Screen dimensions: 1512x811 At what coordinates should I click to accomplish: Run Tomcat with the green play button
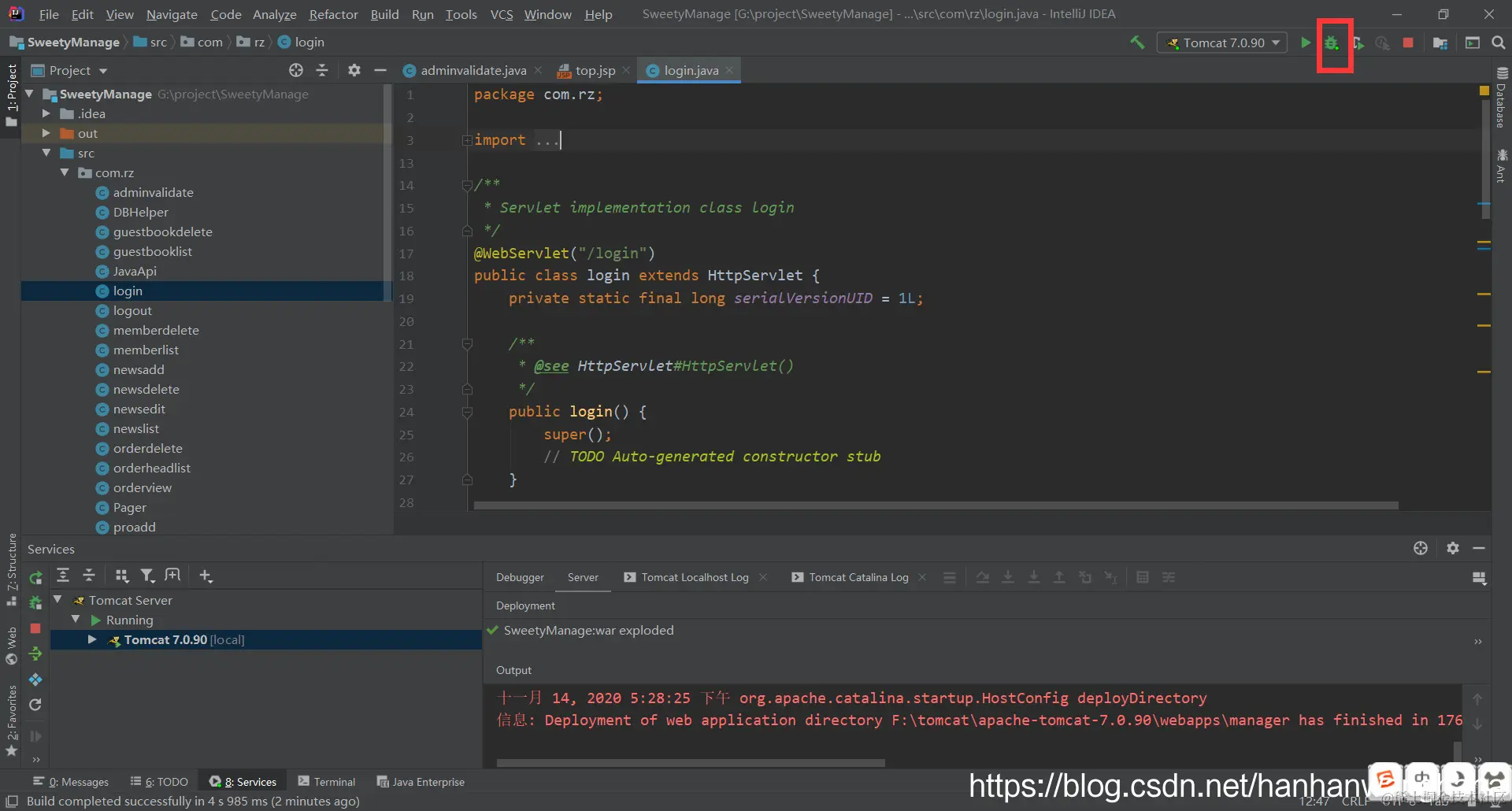1306,43
